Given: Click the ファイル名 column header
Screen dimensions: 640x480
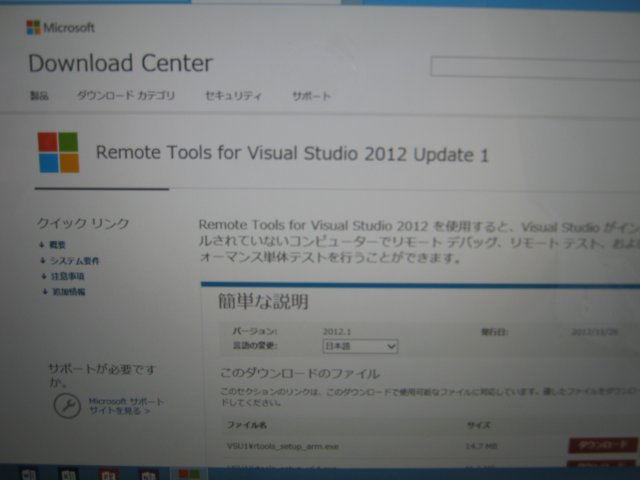Looking at the screenshot, I should click(x=247, y=425).
